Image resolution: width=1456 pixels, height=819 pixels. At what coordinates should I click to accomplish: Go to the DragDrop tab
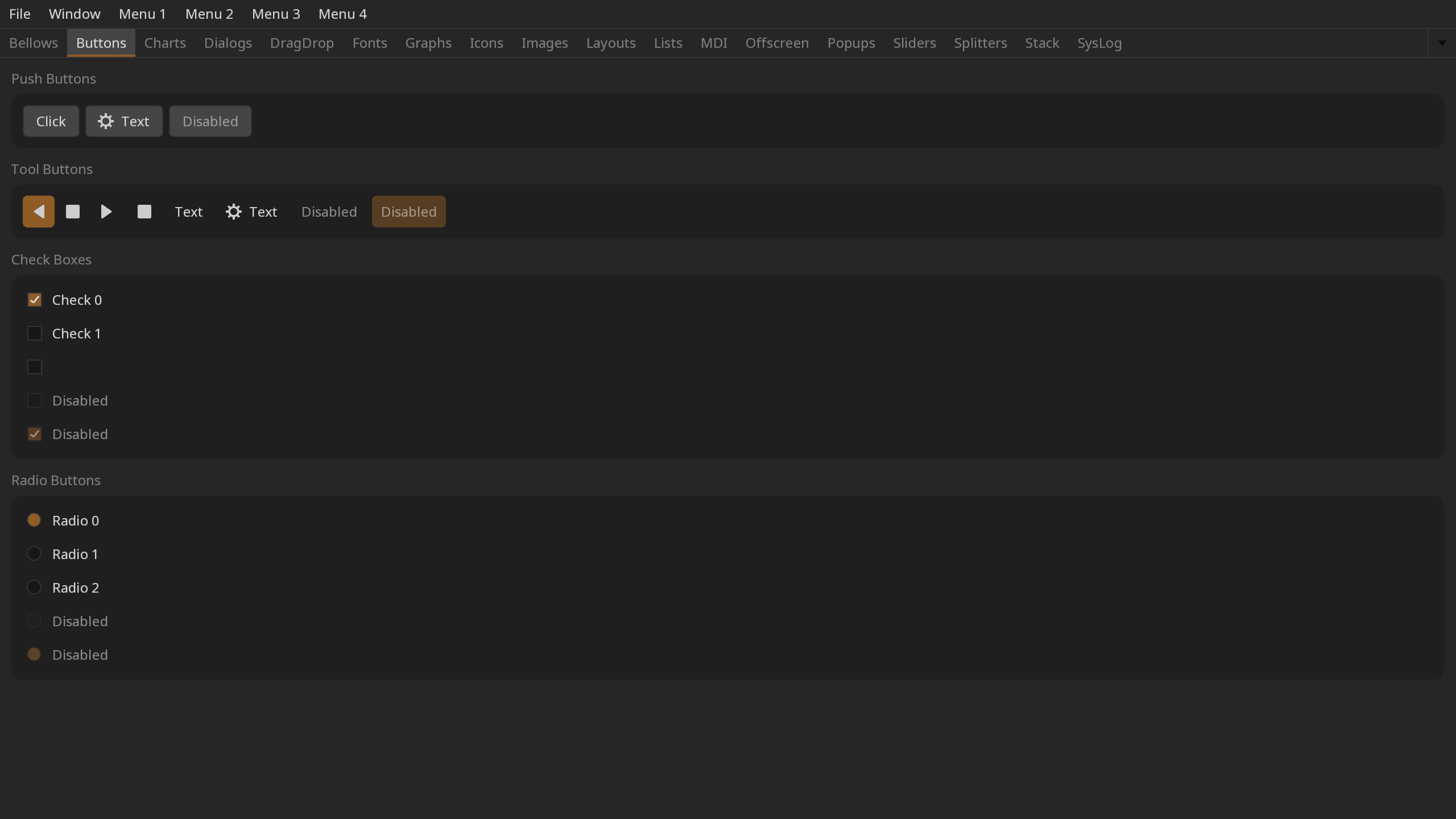(x=302, y=43)
